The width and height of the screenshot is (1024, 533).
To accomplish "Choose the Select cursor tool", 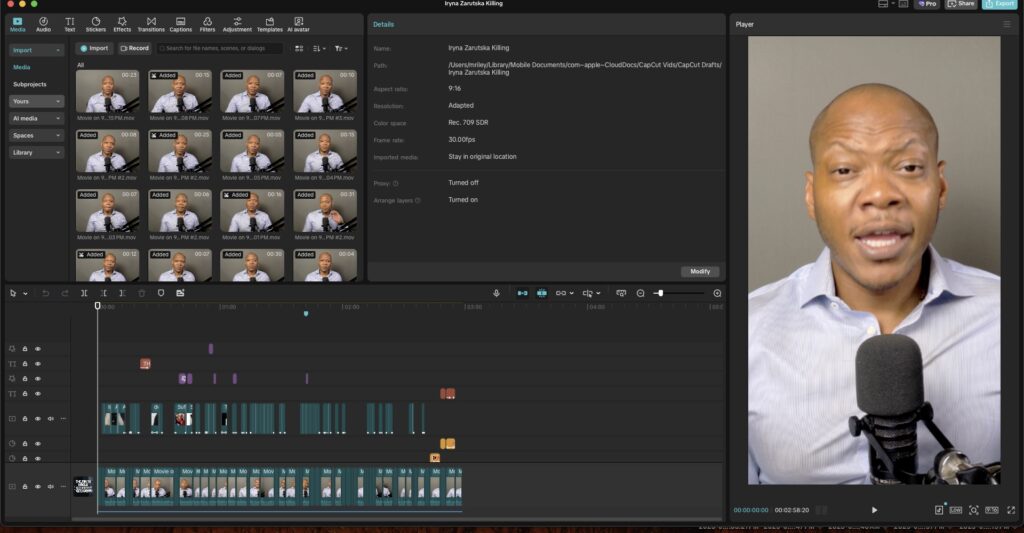I will click(x=13, y=293).
